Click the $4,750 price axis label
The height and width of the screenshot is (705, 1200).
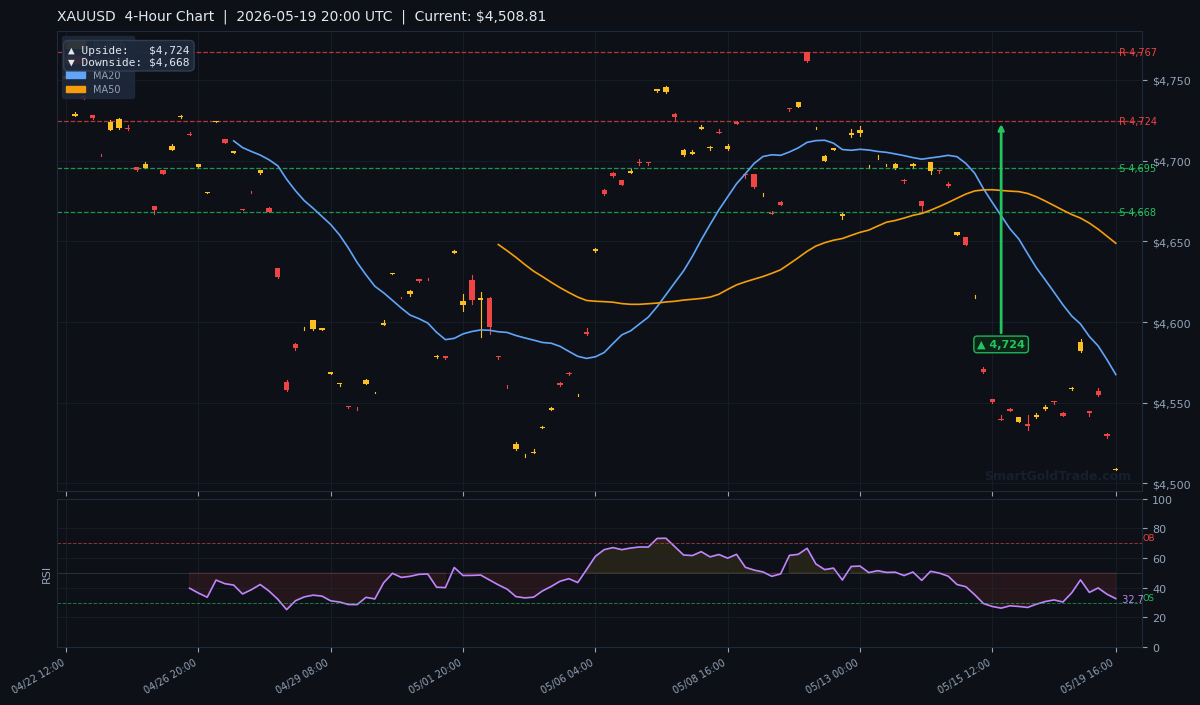click(x=1171, y=81)
